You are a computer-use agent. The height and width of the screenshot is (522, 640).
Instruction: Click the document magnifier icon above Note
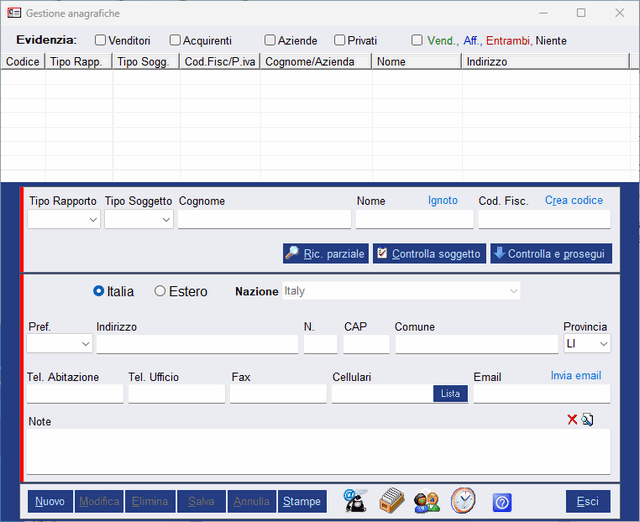pyautogui.click(x=588, y=419)
